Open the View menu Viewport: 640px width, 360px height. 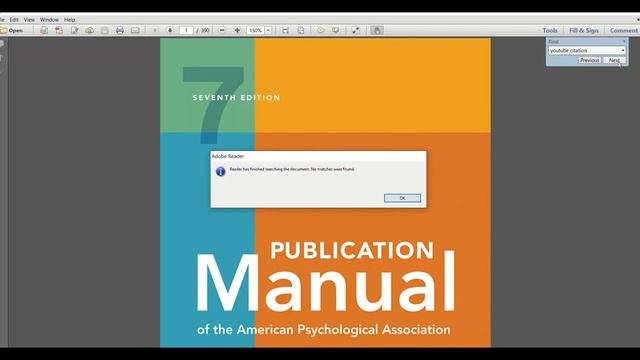[29, 20]
